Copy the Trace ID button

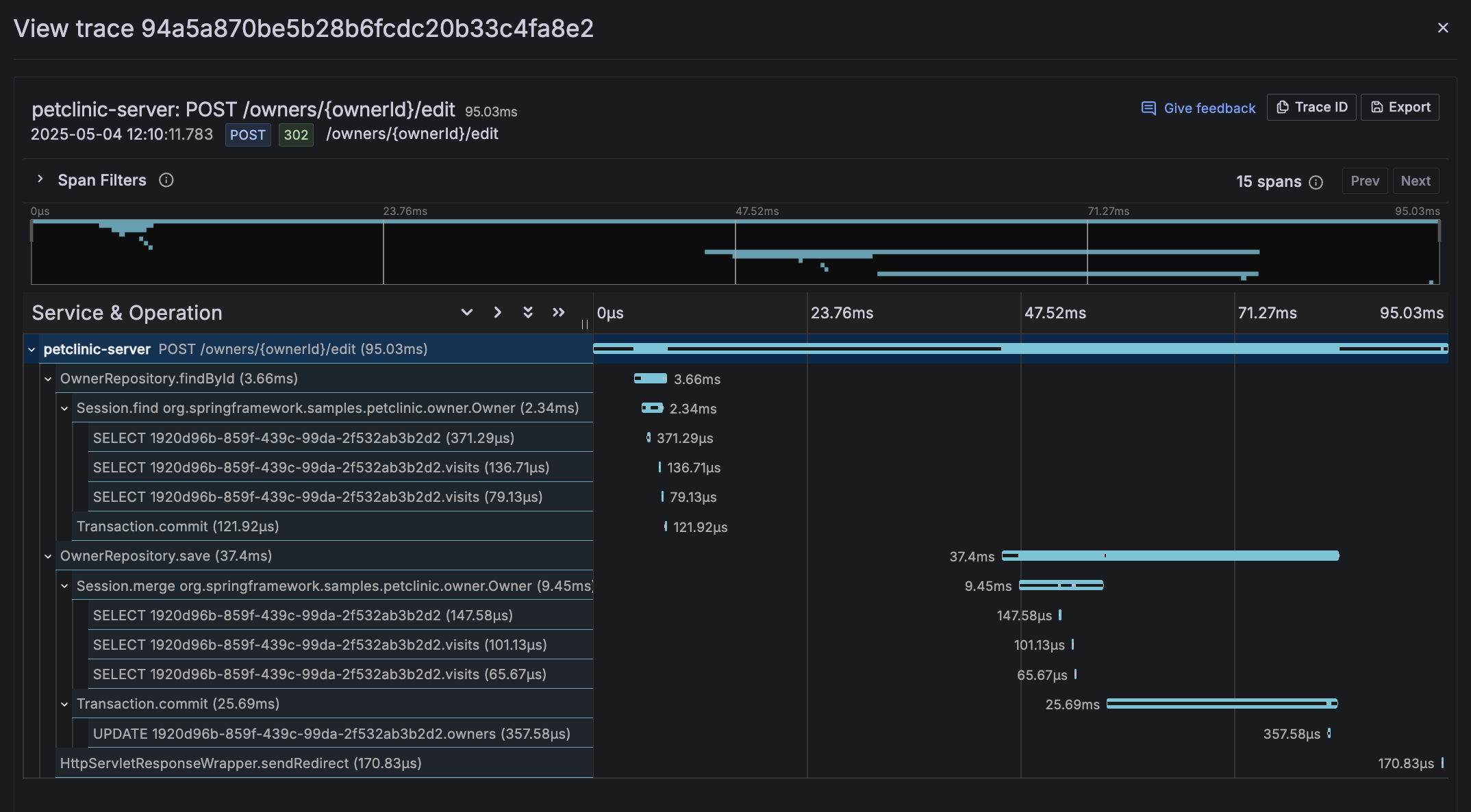tap(1311, 107)
